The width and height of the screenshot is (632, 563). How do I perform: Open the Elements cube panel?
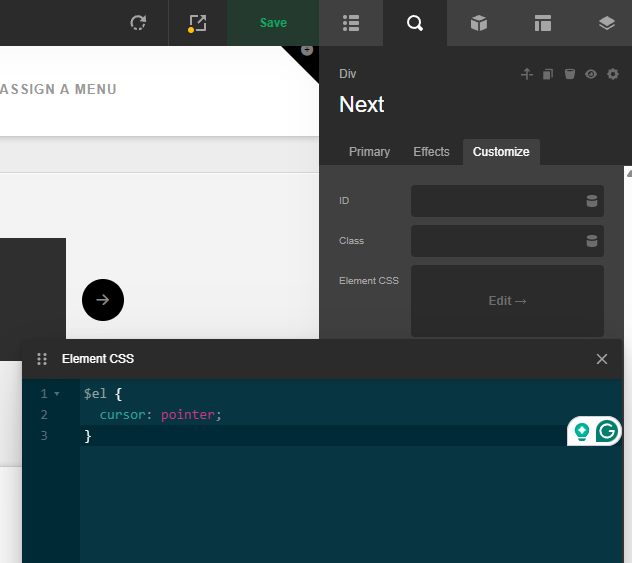pyautogui.click(x=479, y=23)
